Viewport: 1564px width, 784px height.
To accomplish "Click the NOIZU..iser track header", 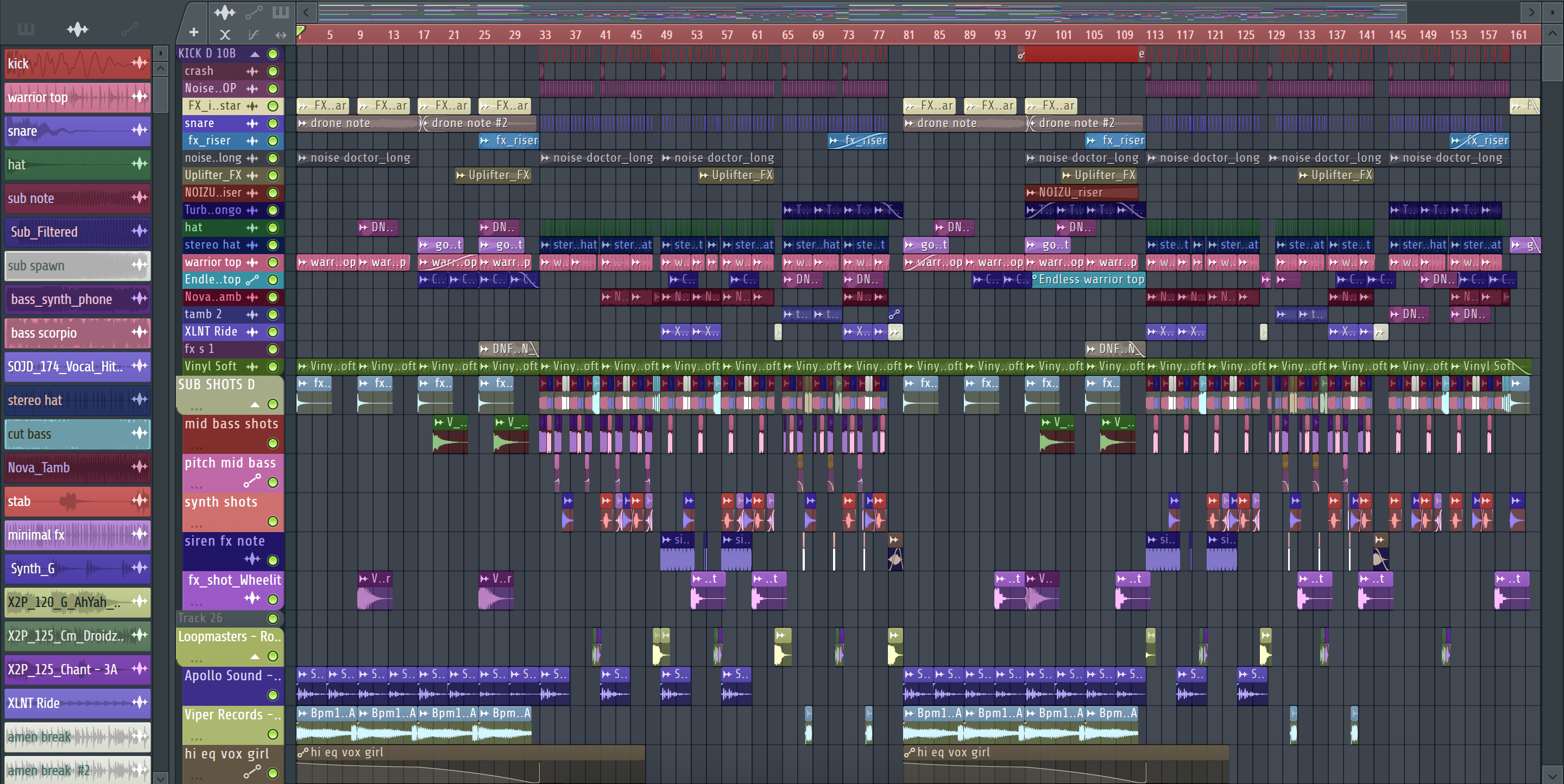I will 233,193.
